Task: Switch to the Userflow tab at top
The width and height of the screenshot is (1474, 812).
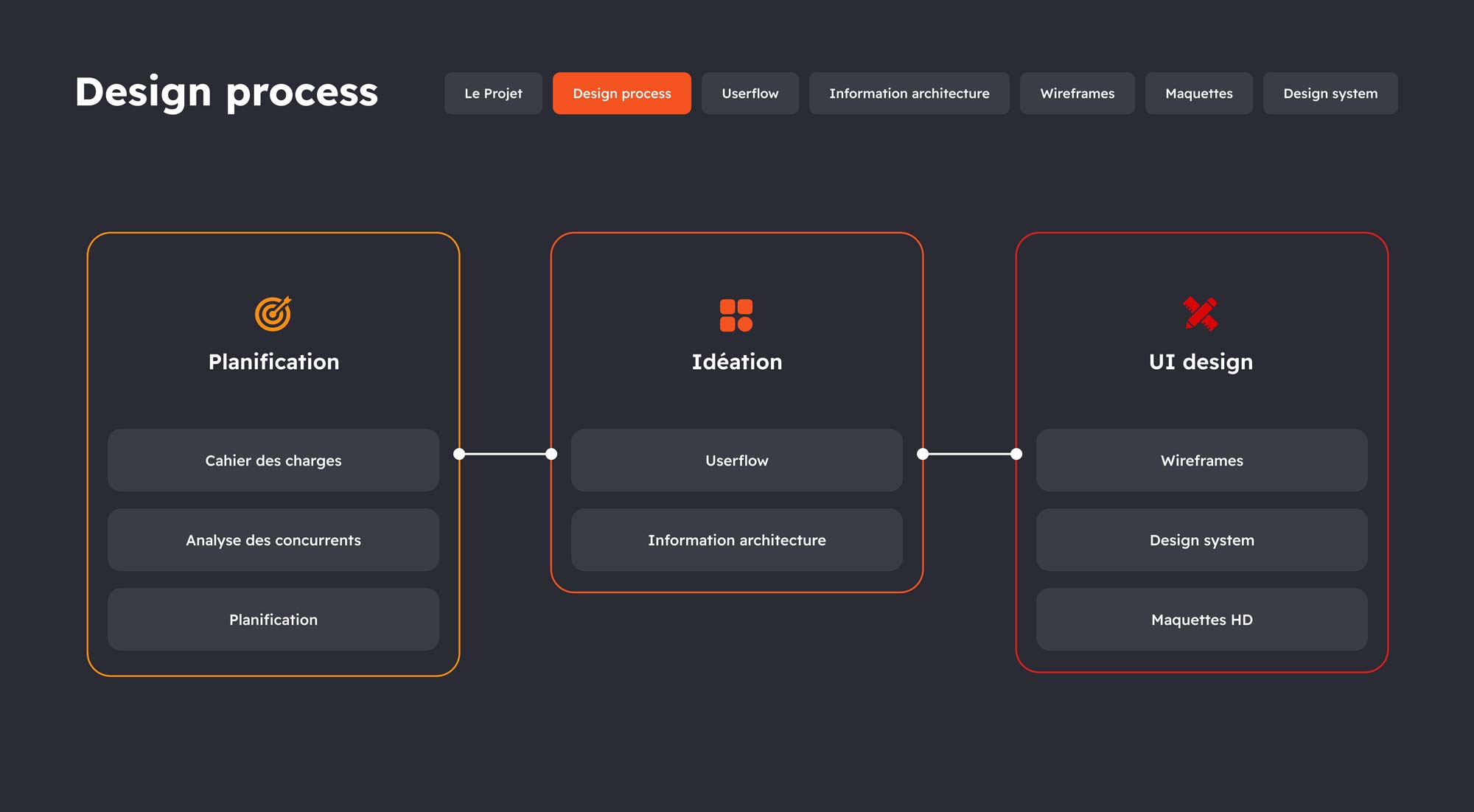Action: (x=750, y=94)
